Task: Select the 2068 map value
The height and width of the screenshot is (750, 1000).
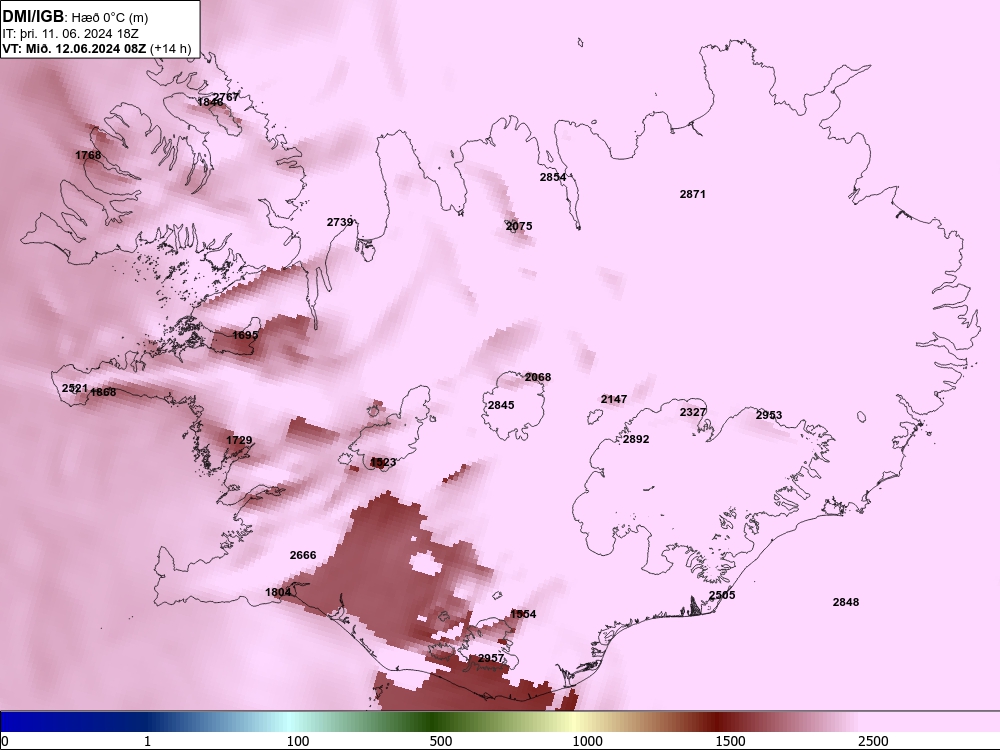Action: (x=538, y=377)
